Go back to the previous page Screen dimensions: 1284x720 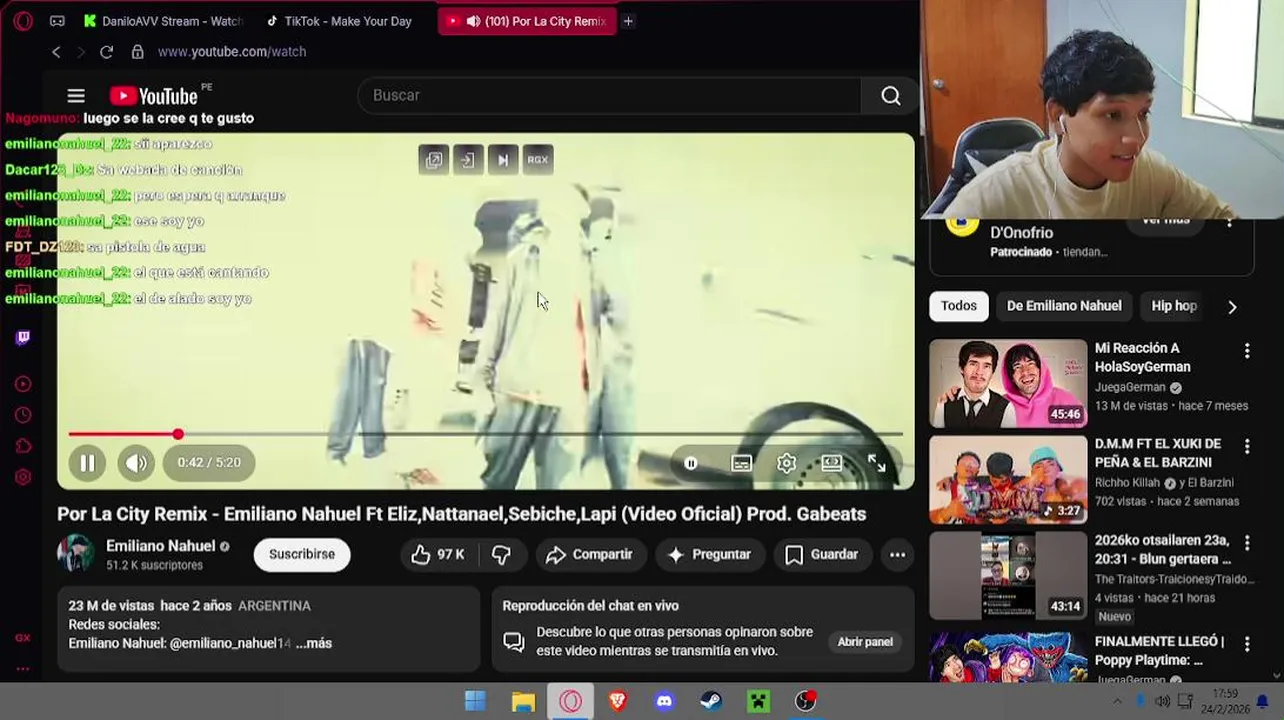pos(56,52)
